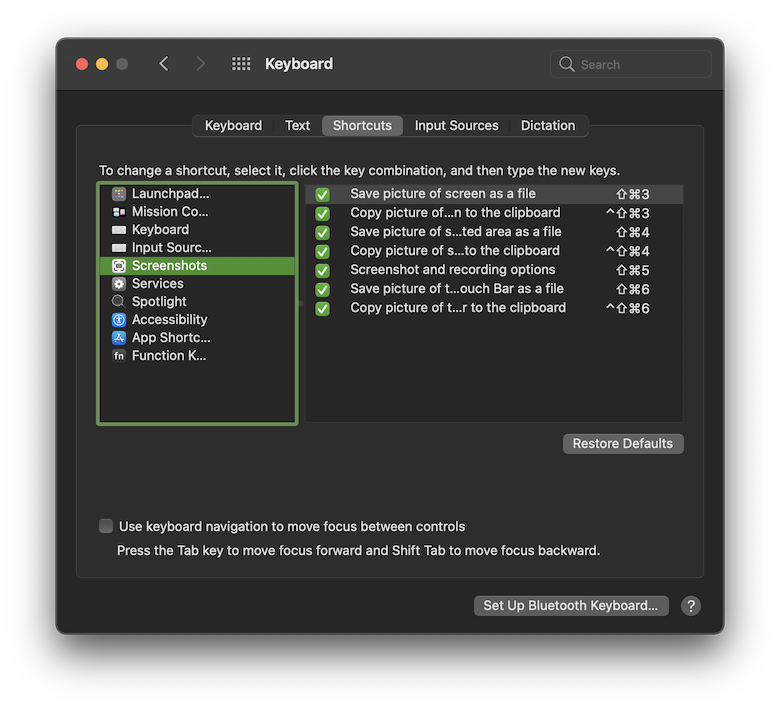Go back with the left chevron
780x708 pixels.
[x=164, y=64]
